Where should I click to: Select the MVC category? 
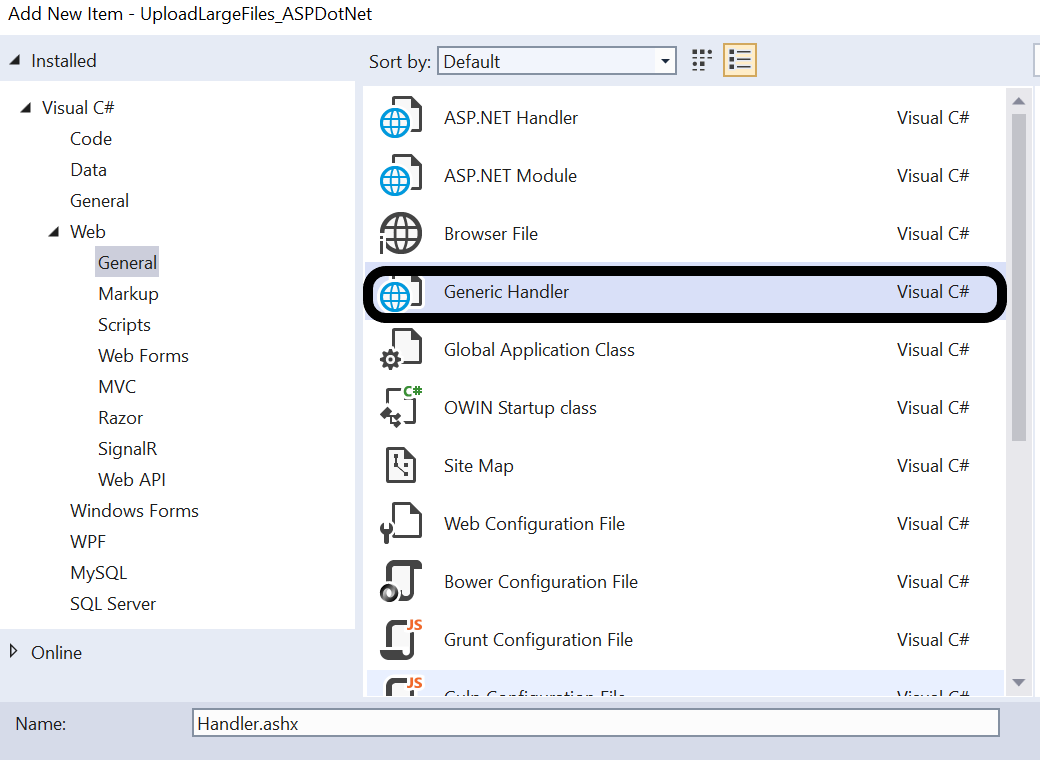(117, 387)
